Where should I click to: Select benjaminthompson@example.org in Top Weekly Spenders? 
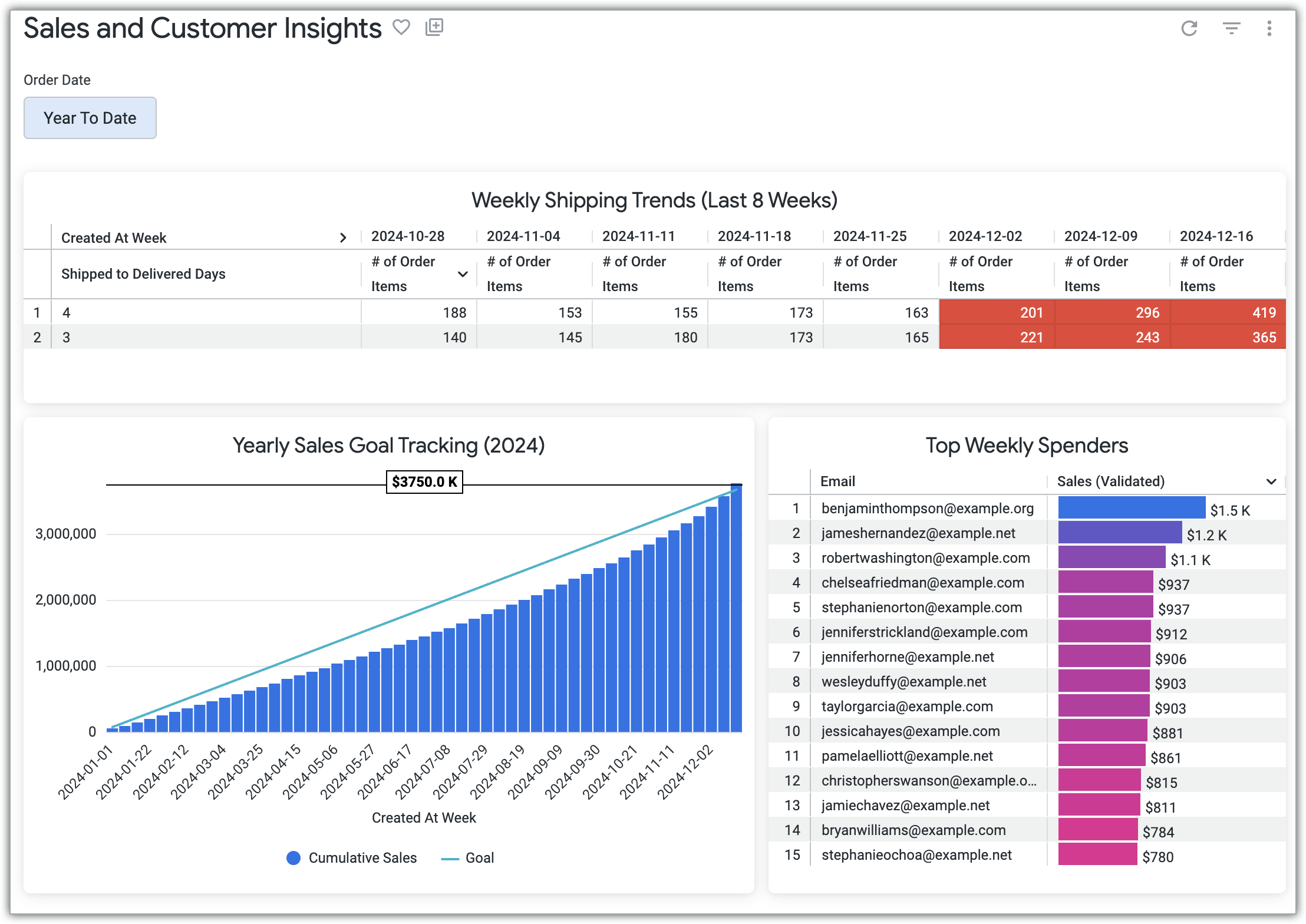point(928,508)
